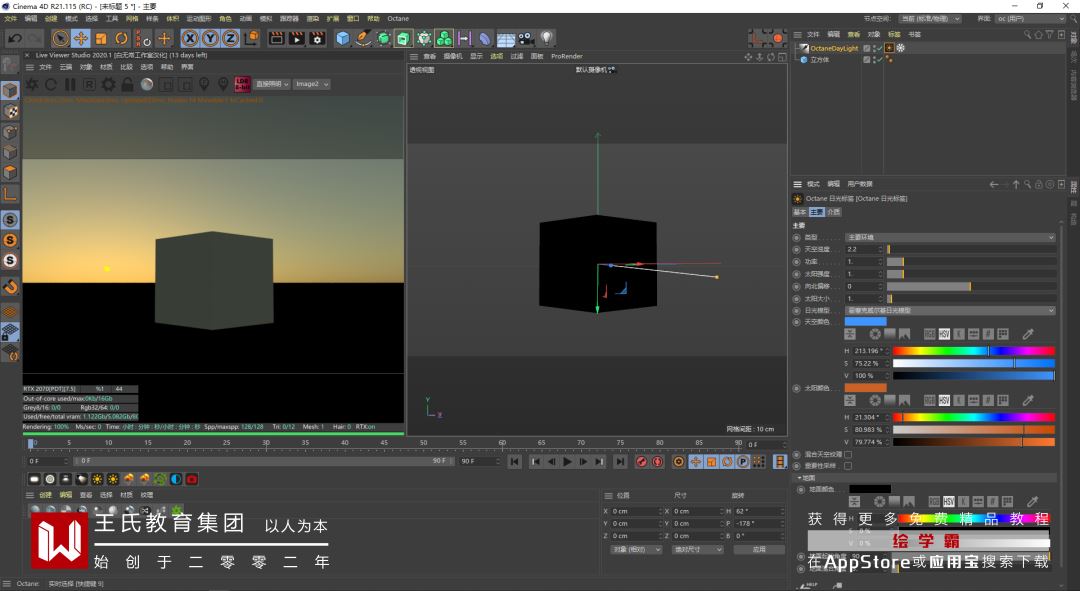Image resolution: width=1080 pixels, height=591 pixels.
Task: Pick sky color with the eyedropper
Action: click(1027, 334)
